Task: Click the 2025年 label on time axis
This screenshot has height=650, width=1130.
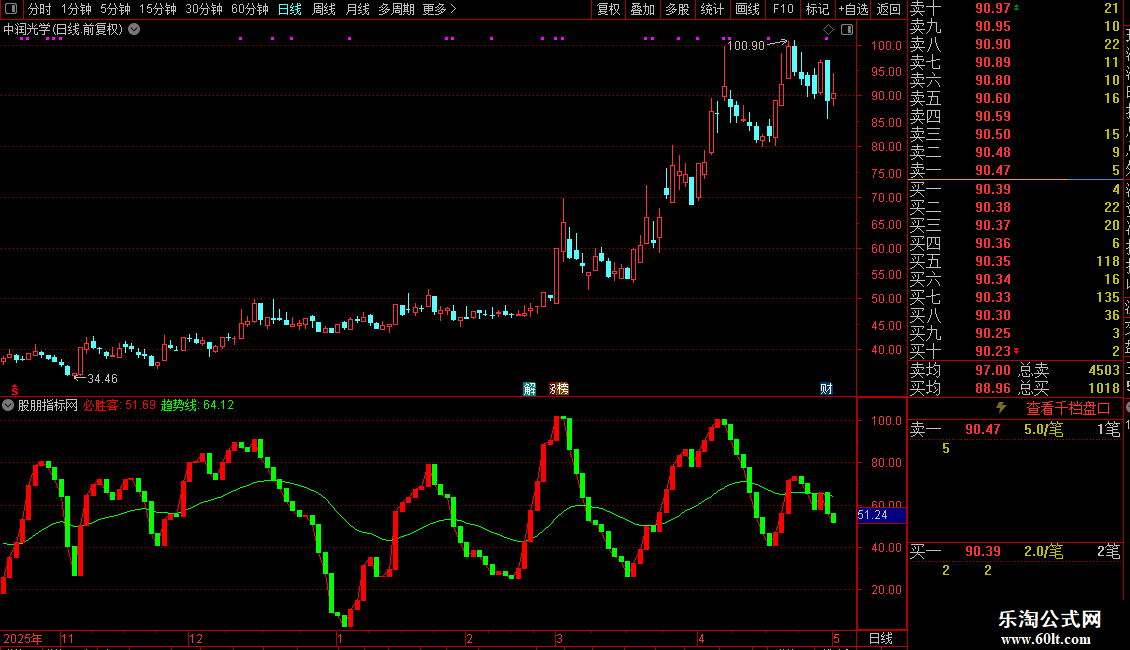Action: [x=22, y=638]
